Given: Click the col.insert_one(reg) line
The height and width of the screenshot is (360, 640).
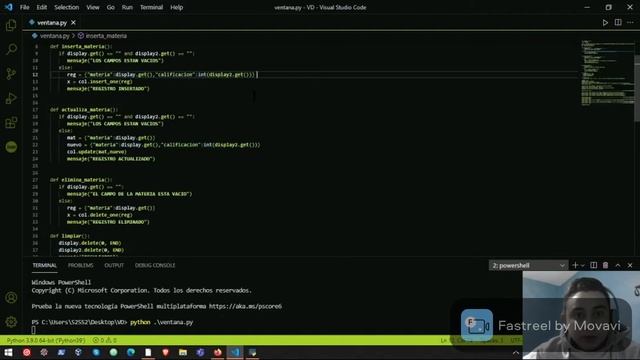Looking at the screenshot, I should point(100,82).
